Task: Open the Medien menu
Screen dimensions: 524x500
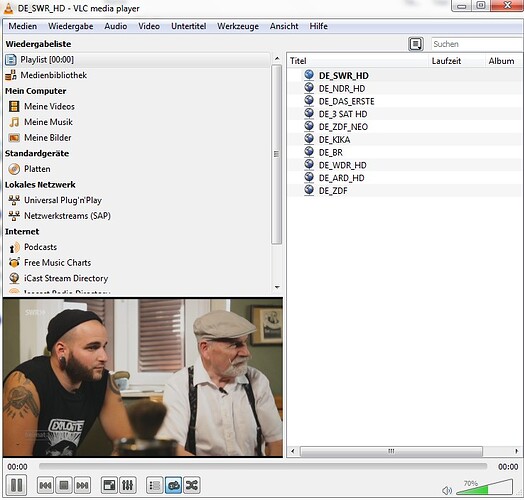Action: pos(23,26)
